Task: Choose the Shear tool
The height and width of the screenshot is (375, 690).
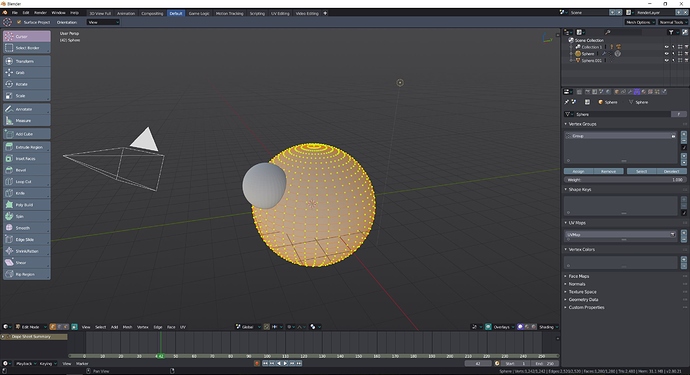Action: pyautogui.click(x=27, y=263)
